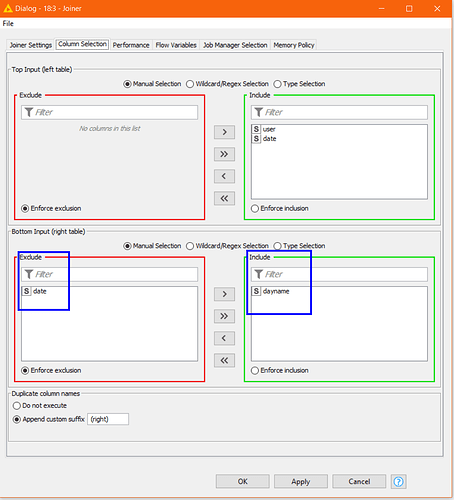Open the File menu
Viewport: 454px width, 500px height.
(x=8, y=23)
